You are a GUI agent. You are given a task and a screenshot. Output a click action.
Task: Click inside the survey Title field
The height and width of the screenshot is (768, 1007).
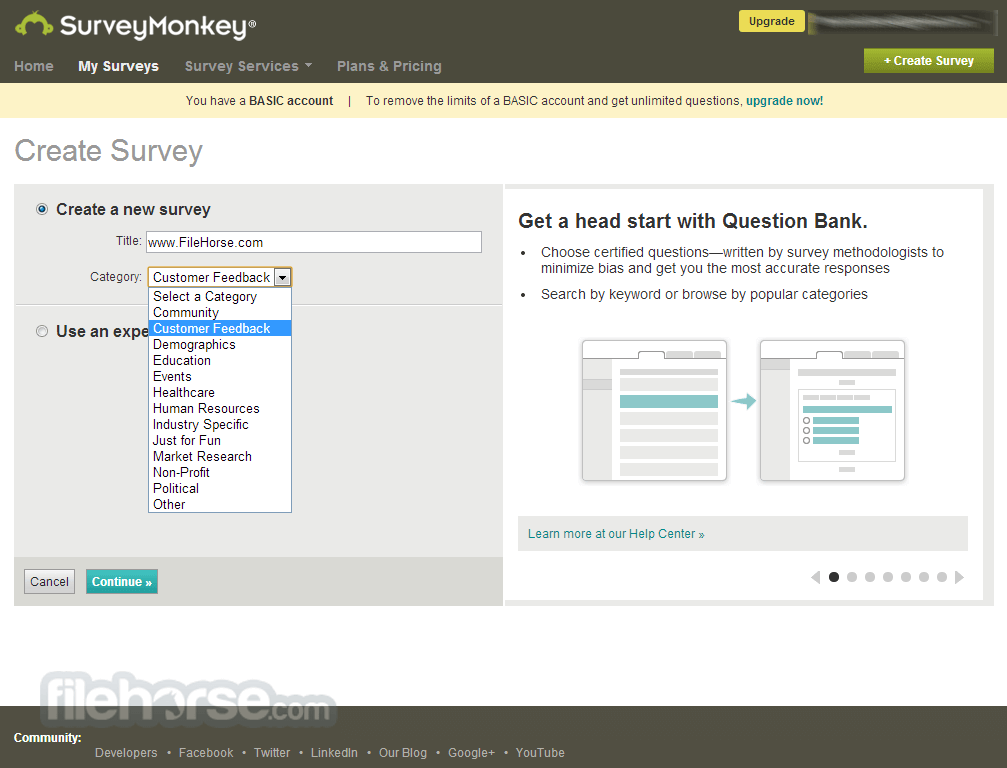click(313, 242)
